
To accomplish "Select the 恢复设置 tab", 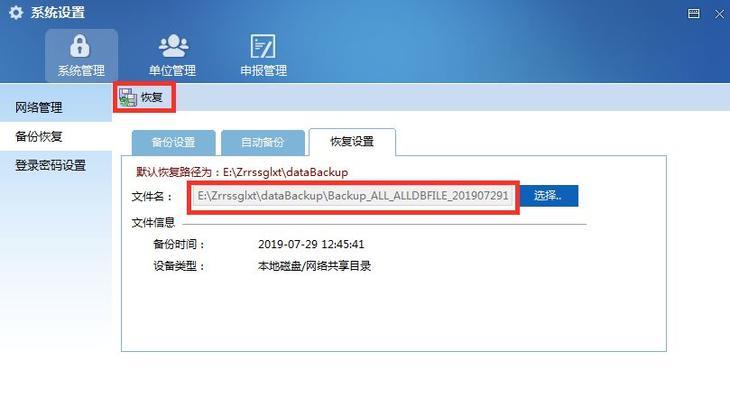I will point(352,142).
